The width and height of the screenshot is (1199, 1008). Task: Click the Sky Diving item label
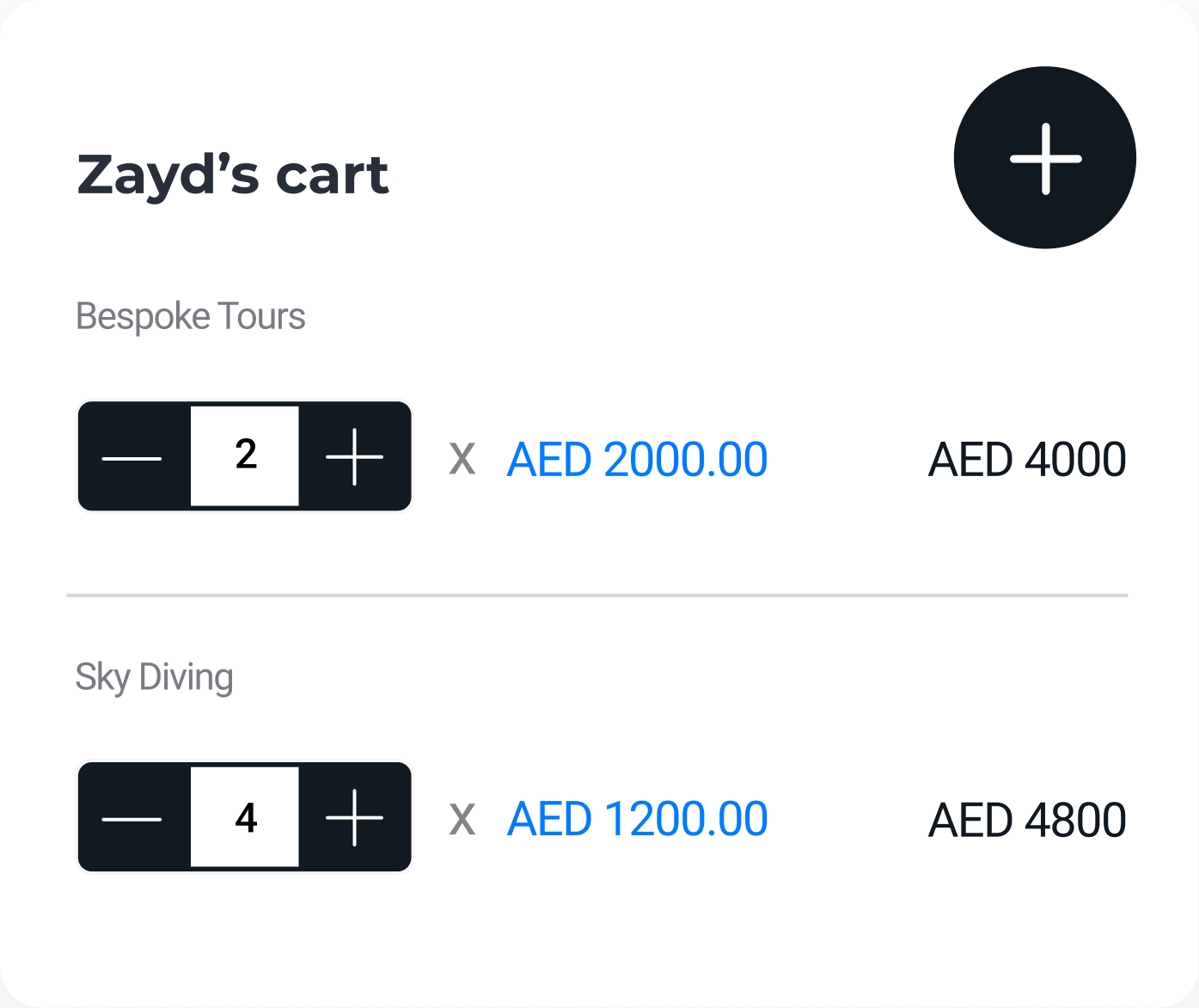156,677
